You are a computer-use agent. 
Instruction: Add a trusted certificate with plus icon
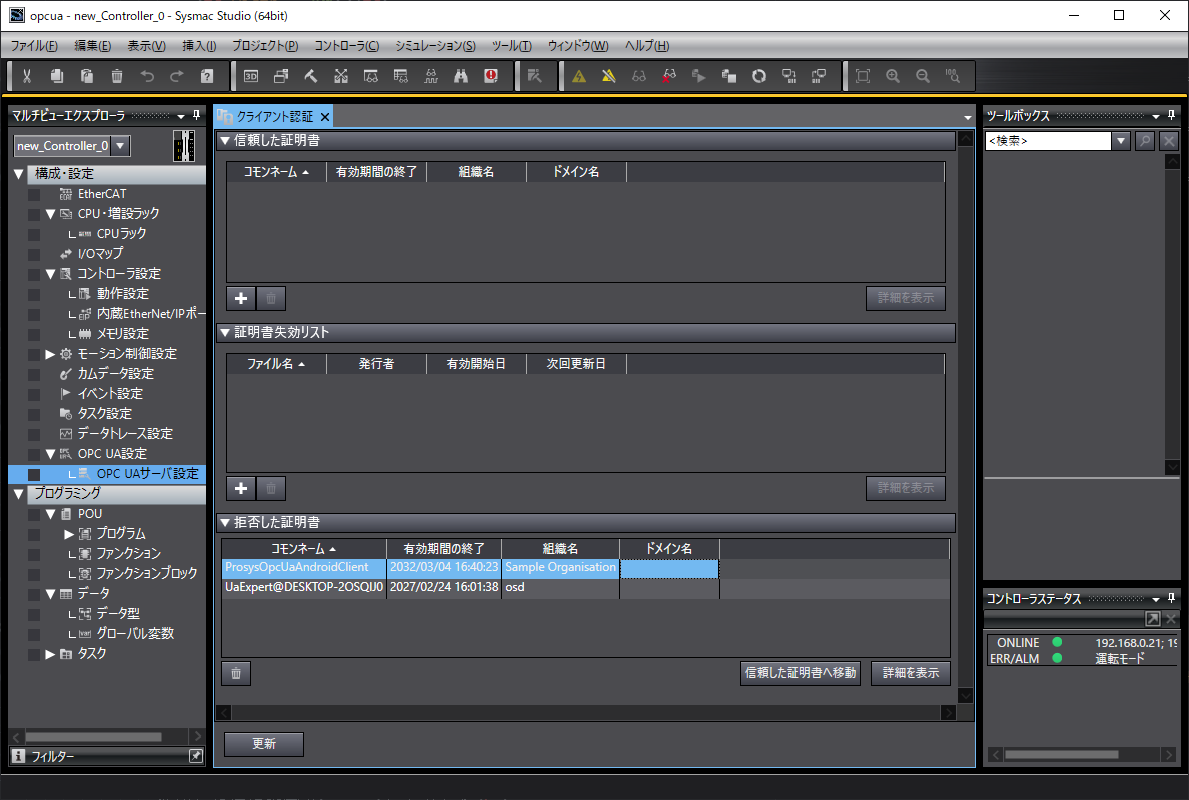240,298
